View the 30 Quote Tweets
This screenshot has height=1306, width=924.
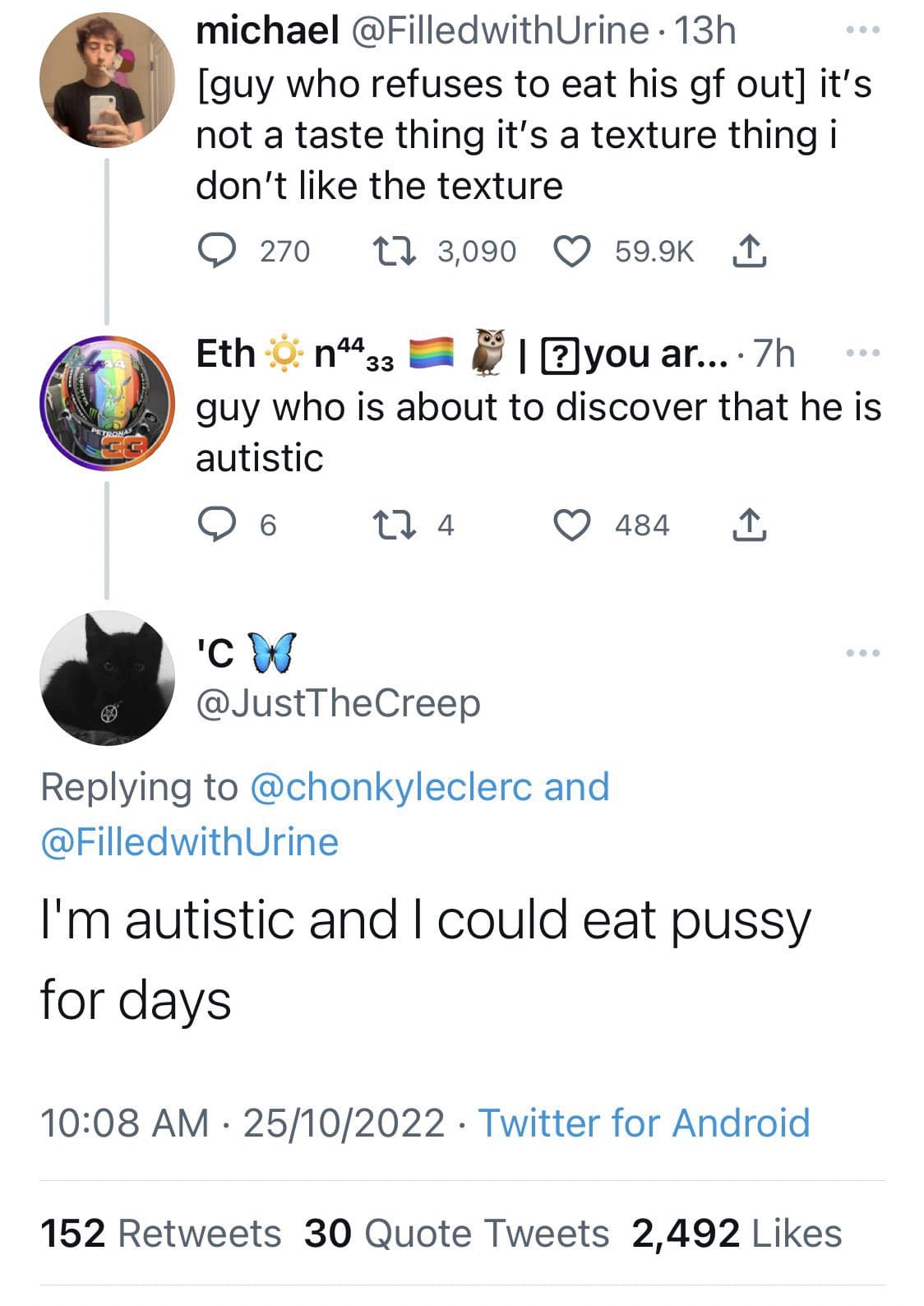pyautogui.click(x=456, y=1234)
